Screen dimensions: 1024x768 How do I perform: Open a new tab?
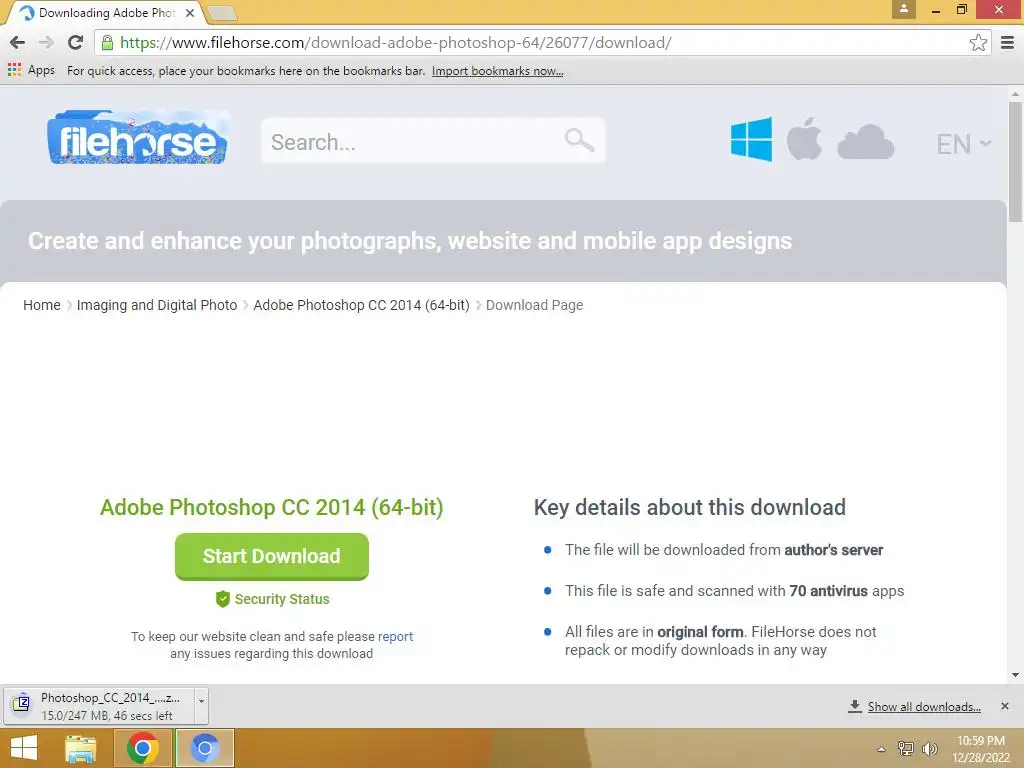[221, 13]
